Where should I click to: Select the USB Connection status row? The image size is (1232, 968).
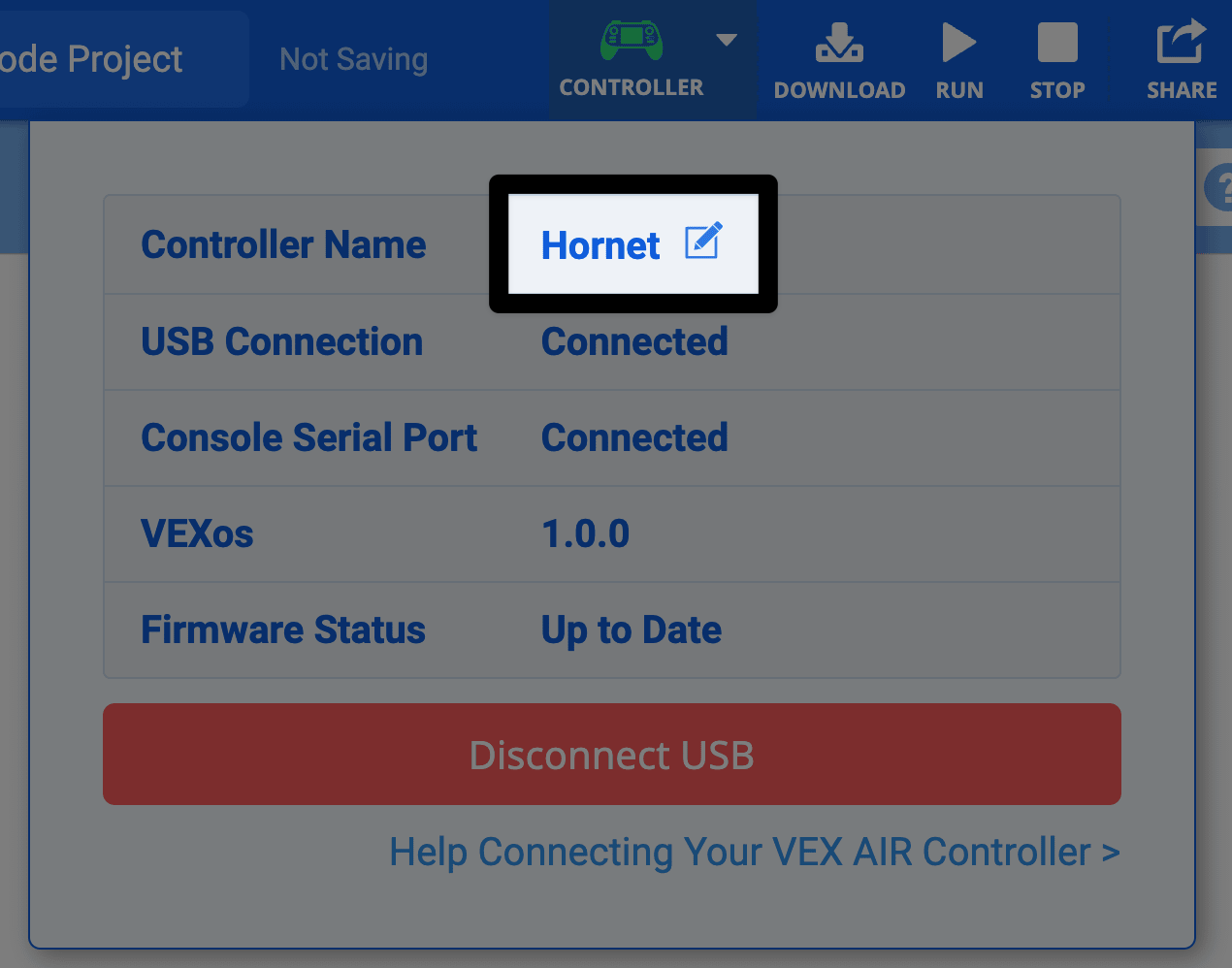pos(611,341)
